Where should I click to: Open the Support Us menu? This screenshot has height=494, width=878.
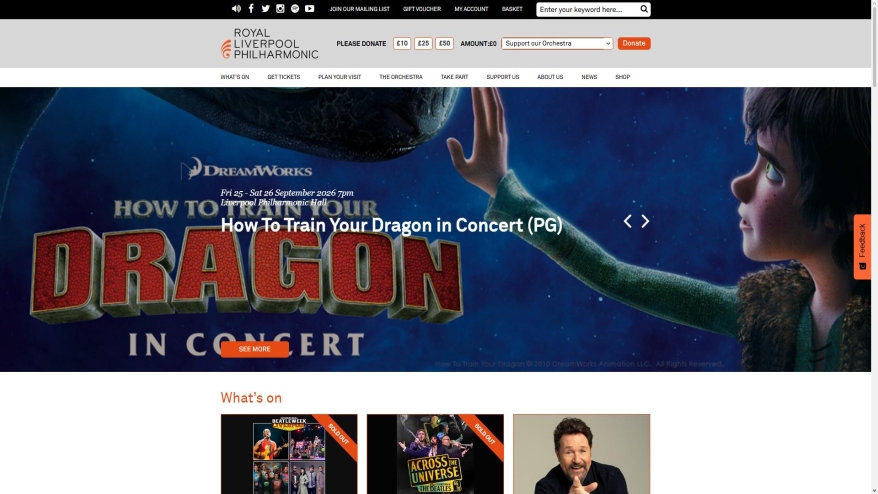[x=503, y=77]
